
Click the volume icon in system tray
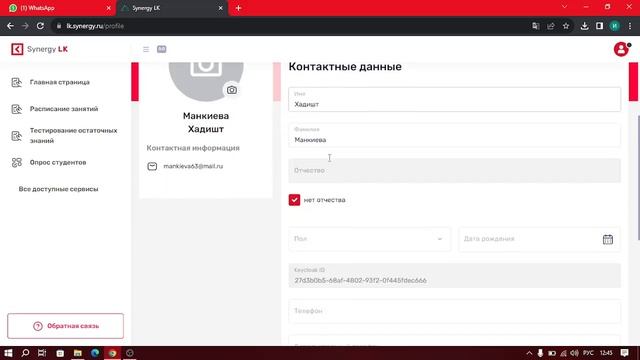574,353
